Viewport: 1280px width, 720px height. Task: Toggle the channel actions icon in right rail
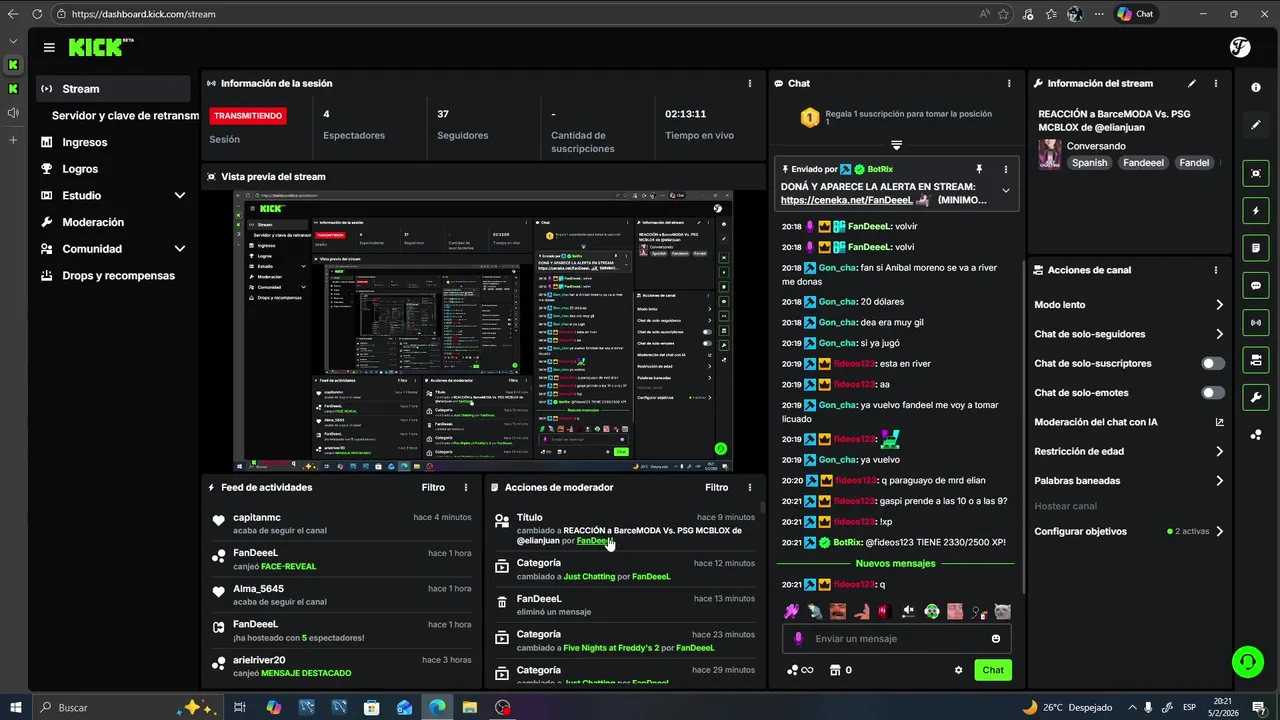click(x=1256, y=359)
